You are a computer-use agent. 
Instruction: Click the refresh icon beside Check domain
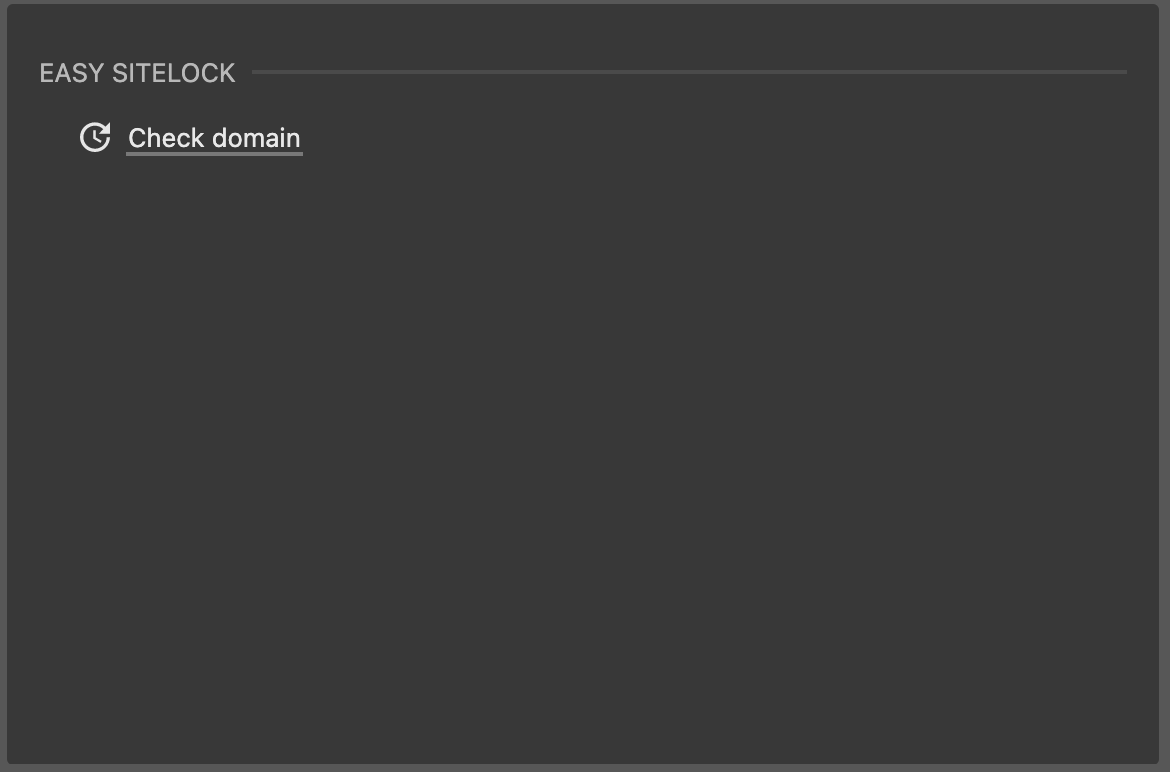coord(95,137)
